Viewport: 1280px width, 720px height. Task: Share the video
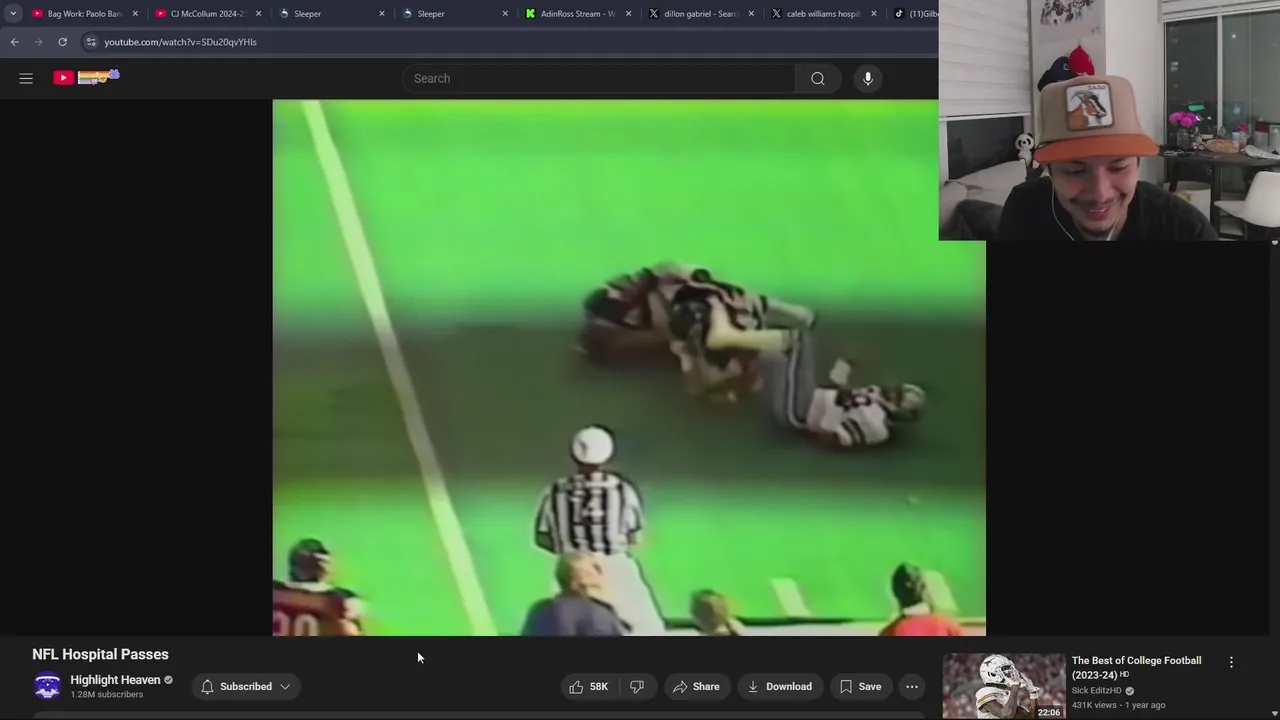(x=696, y=686)
